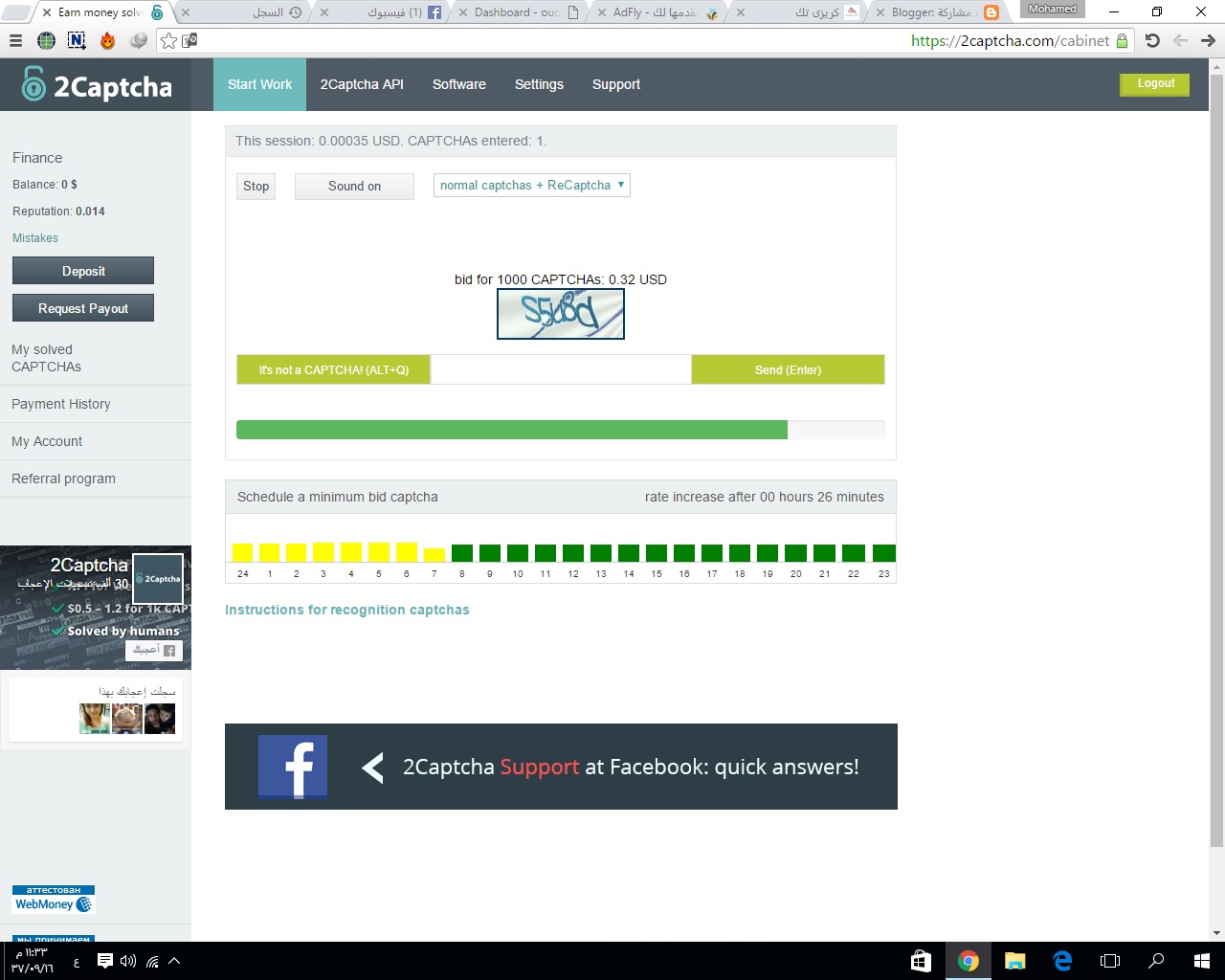The height and width of the screenshot is (980, 1225).
Task: Click the taskbar clock
Action: (32, 961)
